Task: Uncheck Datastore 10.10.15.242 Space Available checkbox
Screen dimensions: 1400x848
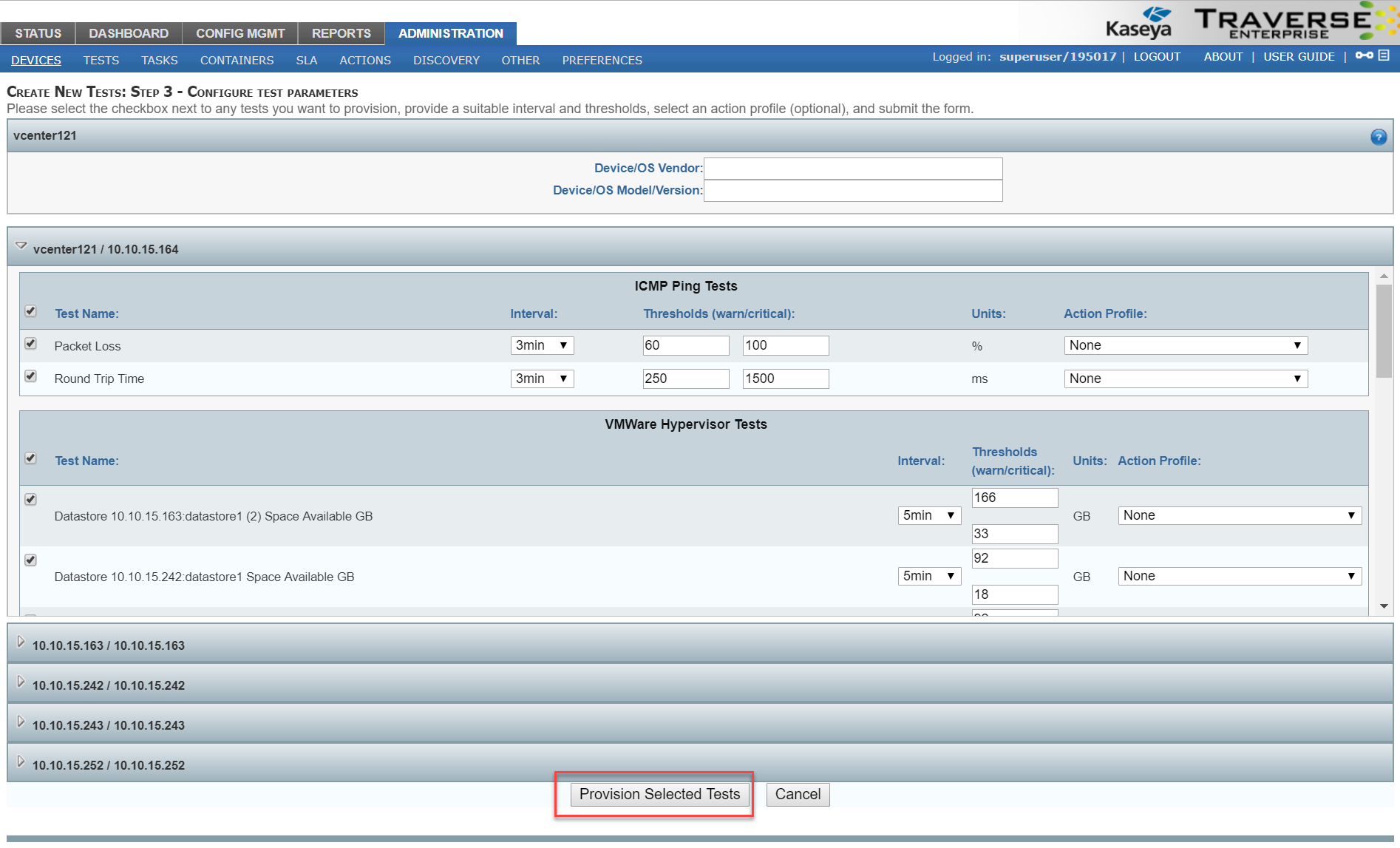Action: [x=30, y=560]
